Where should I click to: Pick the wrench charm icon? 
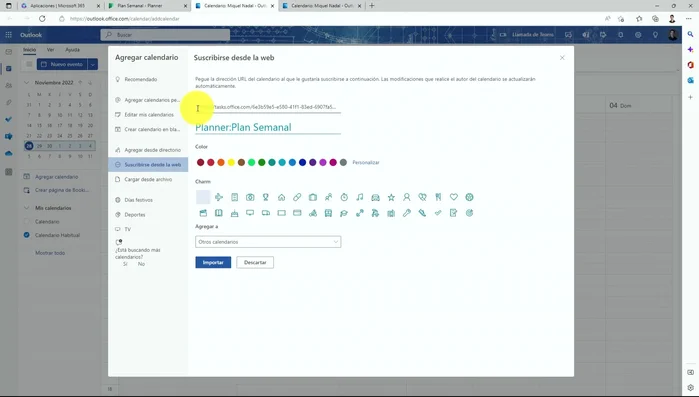coord(407,213)
